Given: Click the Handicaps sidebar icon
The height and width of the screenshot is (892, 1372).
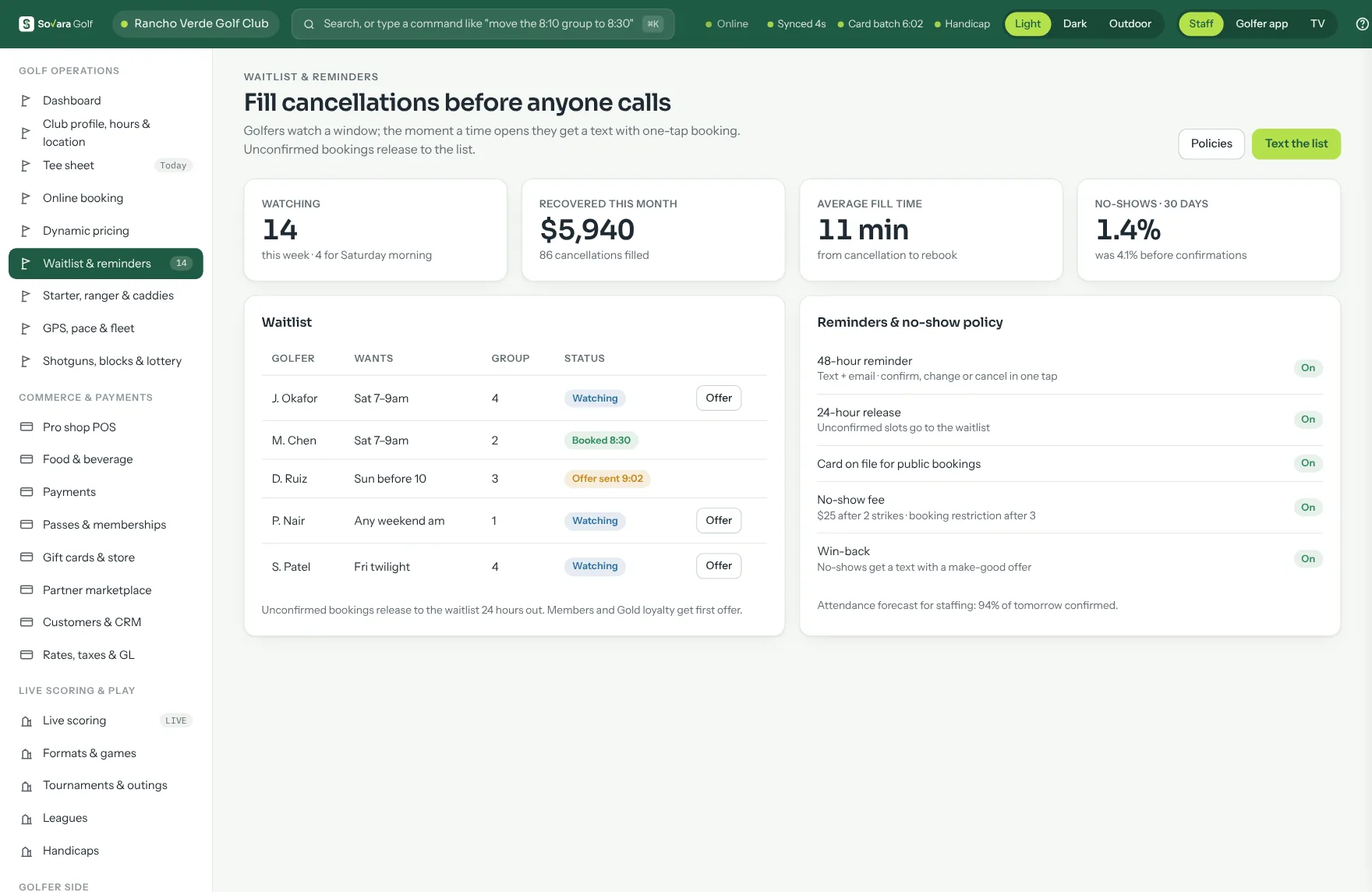Looking at the screenshot, I should (x=27, y=851).
